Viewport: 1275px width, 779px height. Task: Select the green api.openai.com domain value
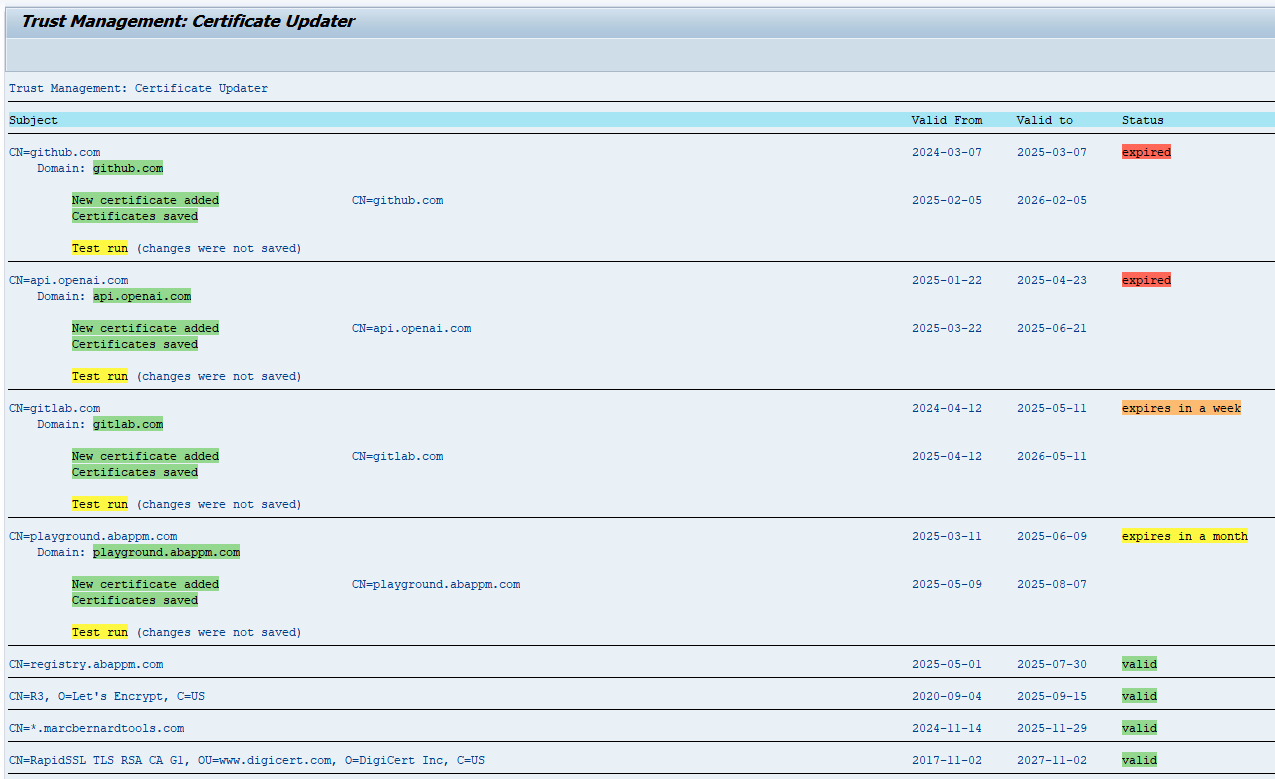(142, 296)
